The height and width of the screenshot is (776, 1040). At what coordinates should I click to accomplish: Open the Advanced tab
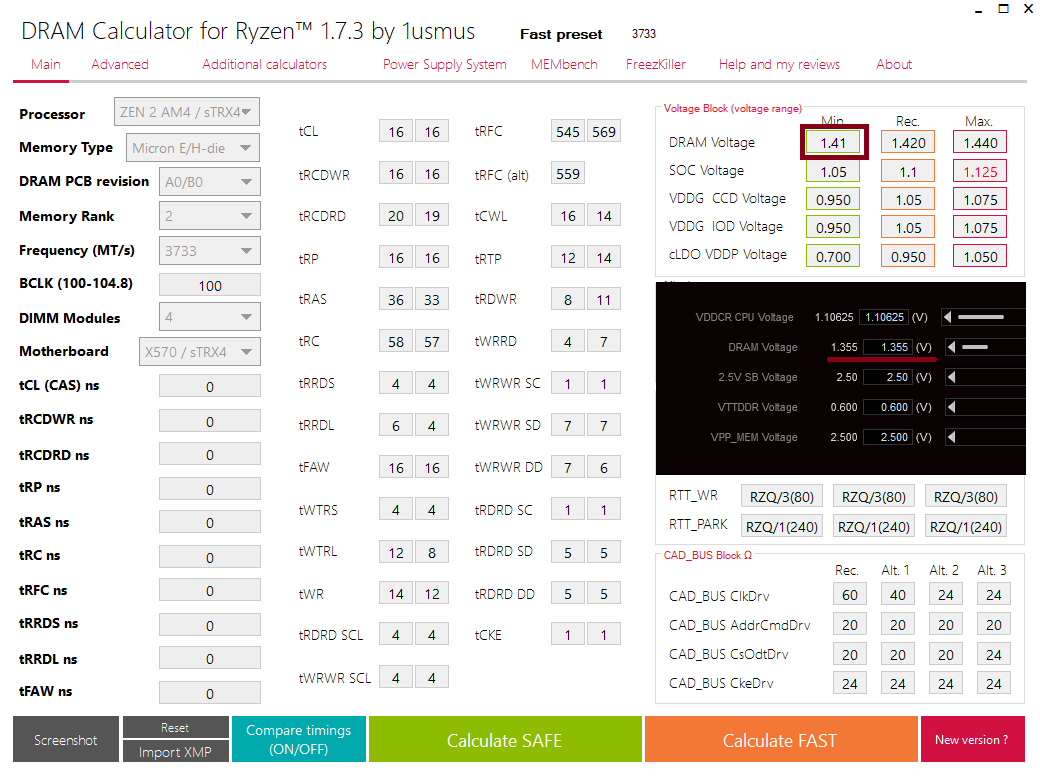point(119,64)
